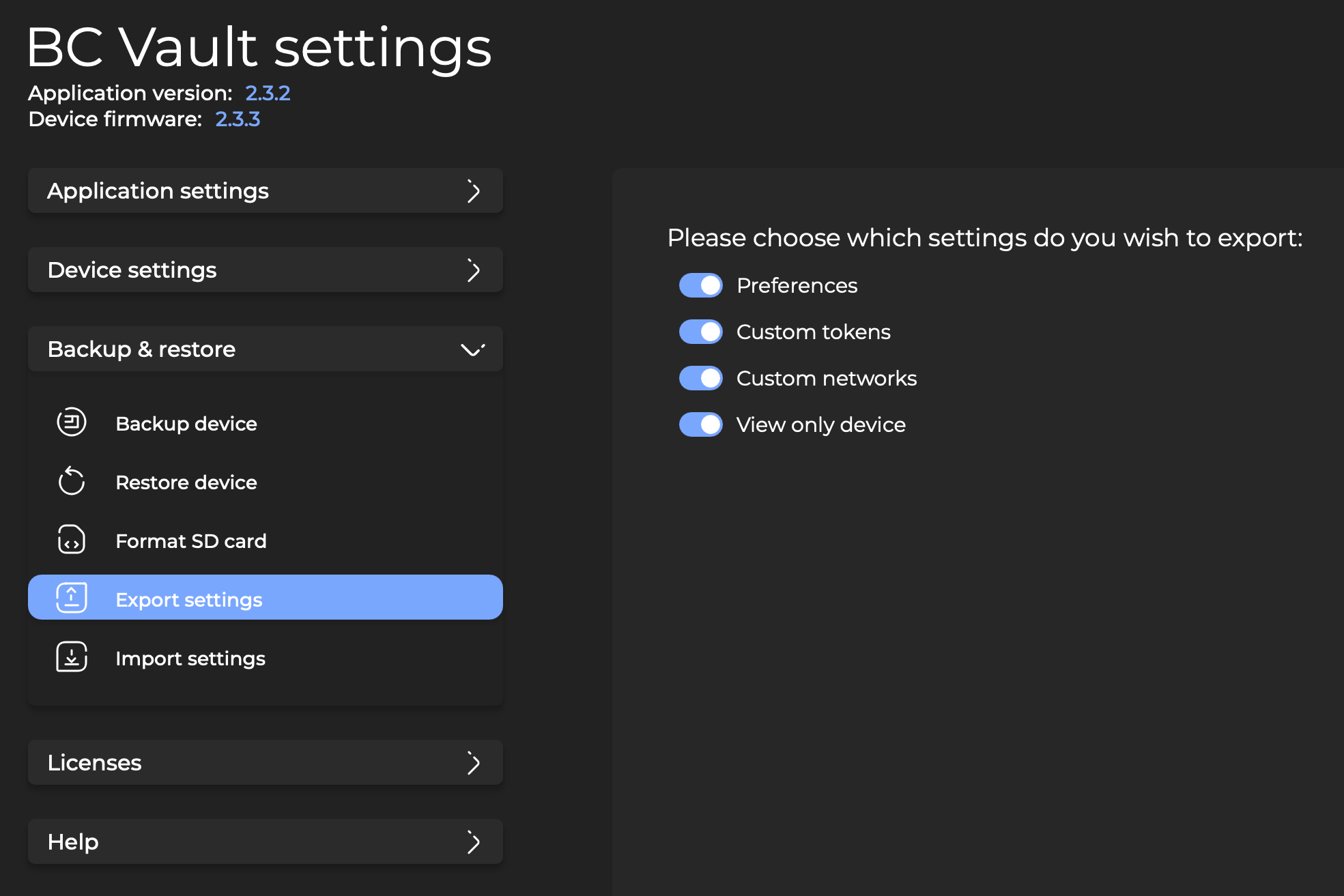1344x896 pixels.
Task: Click the Restore device circular arrow icon
Action: click(71, 481)
